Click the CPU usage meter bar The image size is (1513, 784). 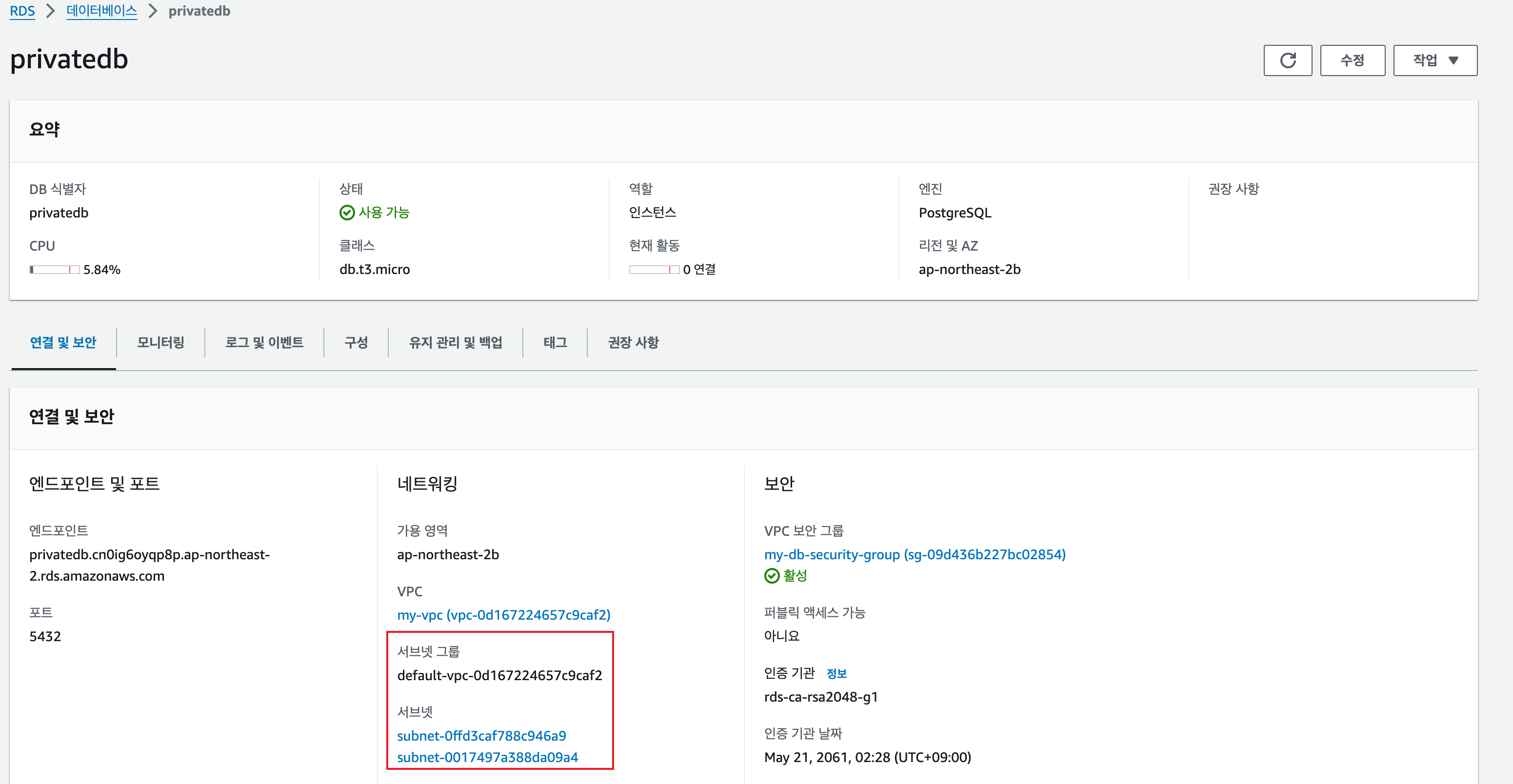[54, 270]
